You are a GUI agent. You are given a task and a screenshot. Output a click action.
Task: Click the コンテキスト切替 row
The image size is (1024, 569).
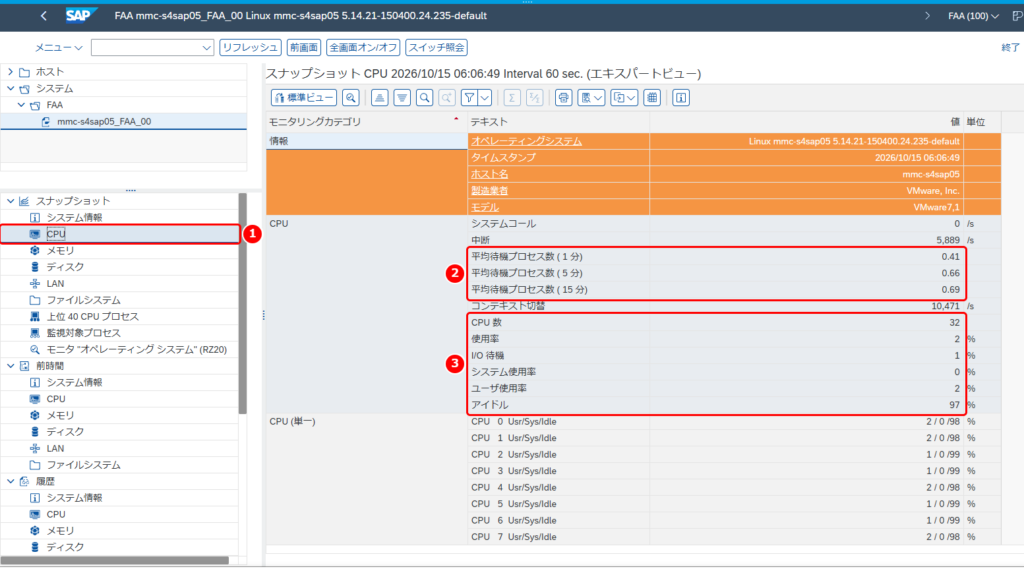coord(734,306)
